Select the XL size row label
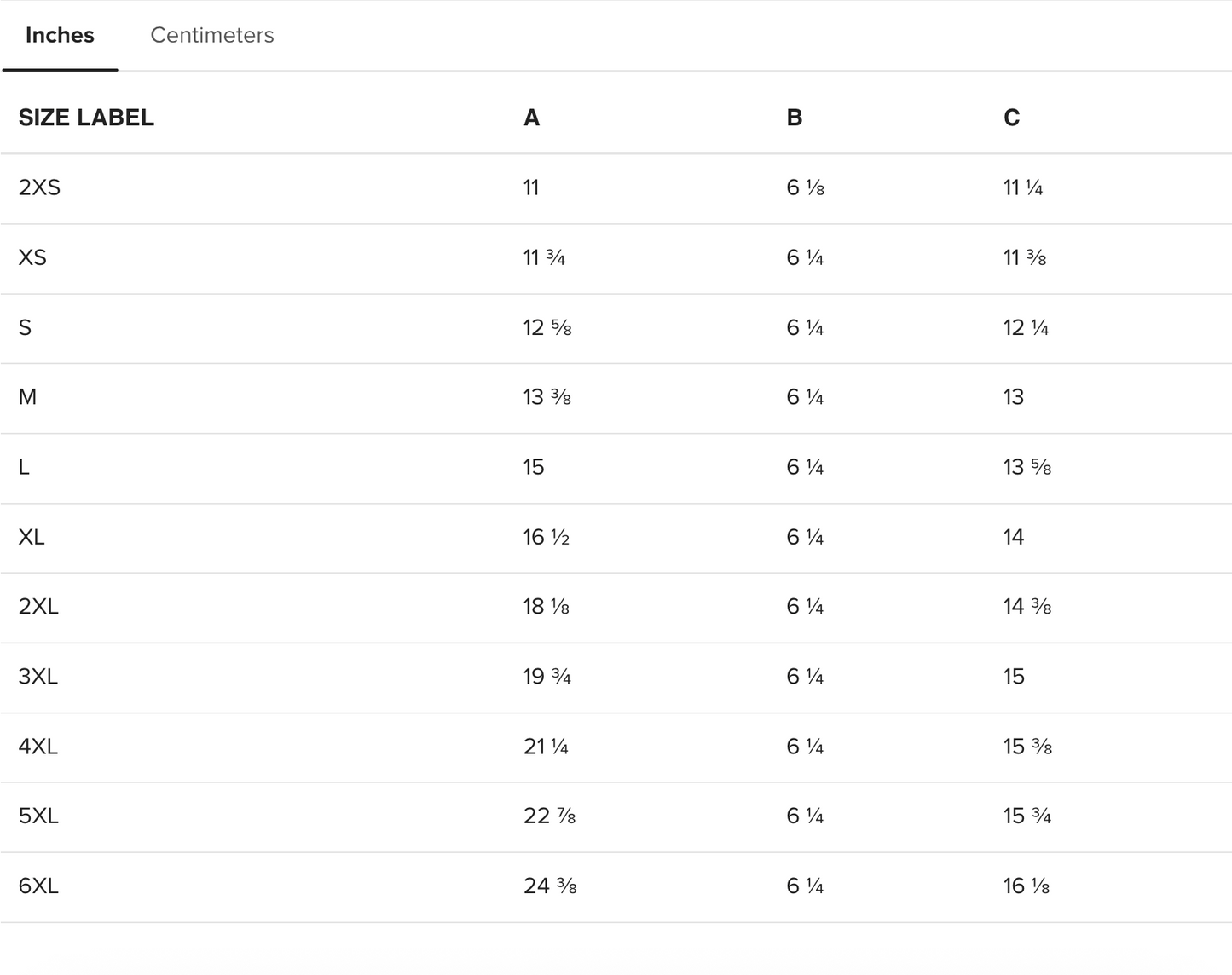This screenshot has width=1232, height=975. coord(32,537)
